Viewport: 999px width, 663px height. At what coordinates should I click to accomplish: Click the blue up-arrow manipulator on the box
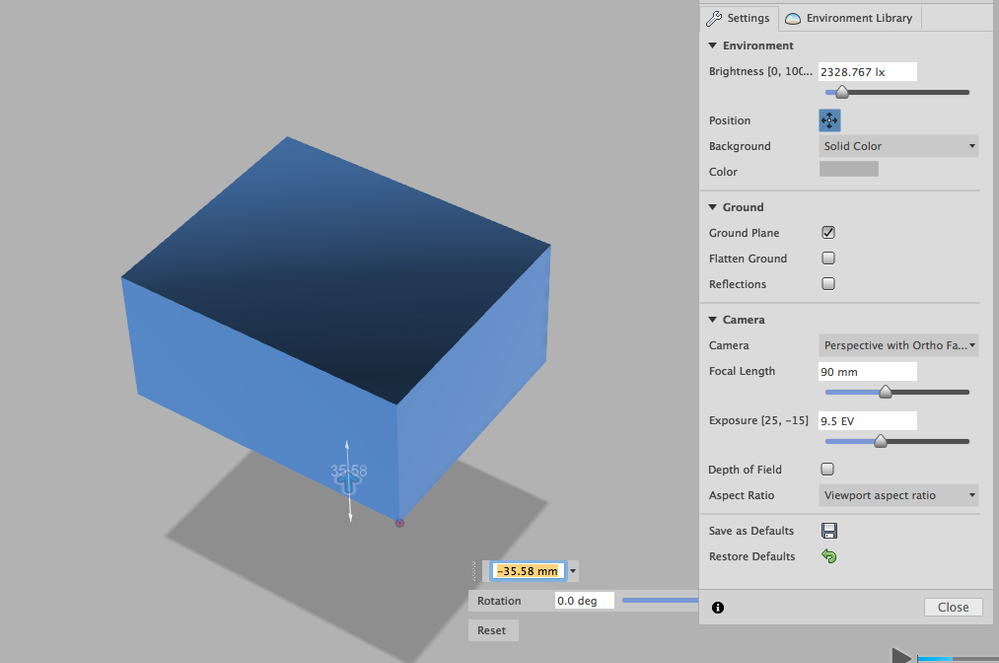click(348, 482)
